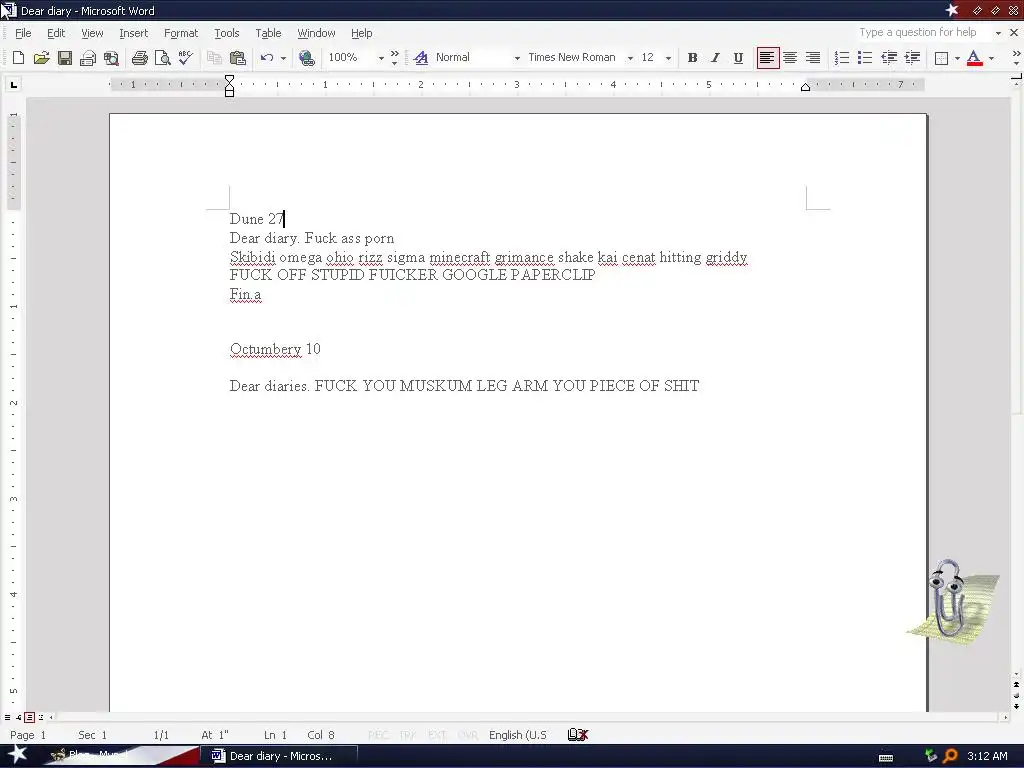Set paragraph to Align Right
The height and width of the screenshot is (768, 1024).
[x=812, y=58]
